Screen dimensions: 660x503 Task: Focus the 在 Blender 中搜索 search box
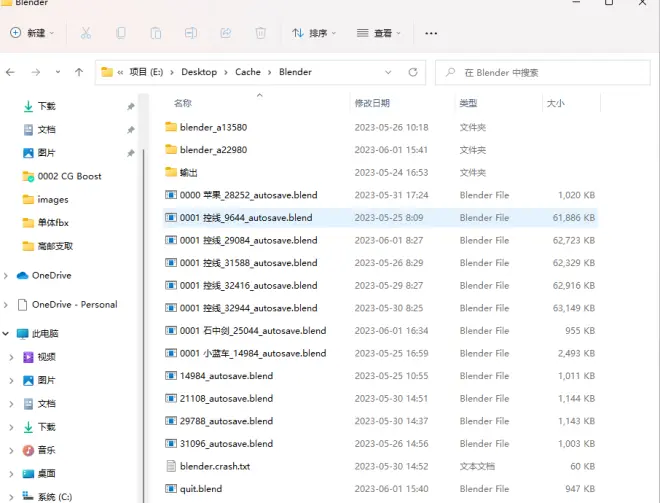[543, 73]
